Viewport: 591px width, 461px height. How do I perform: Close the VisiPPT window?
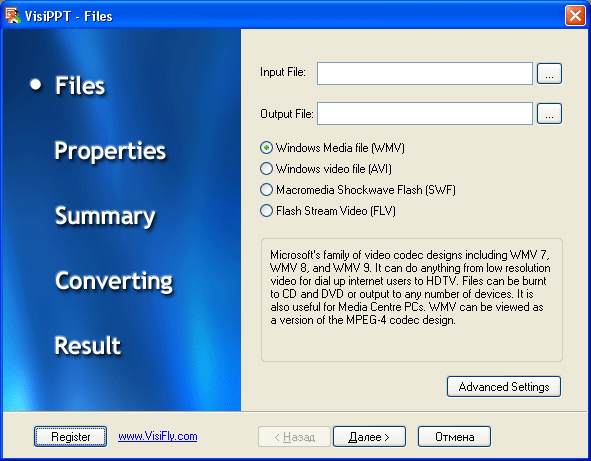pyautogui.click(x=575, y=16)
